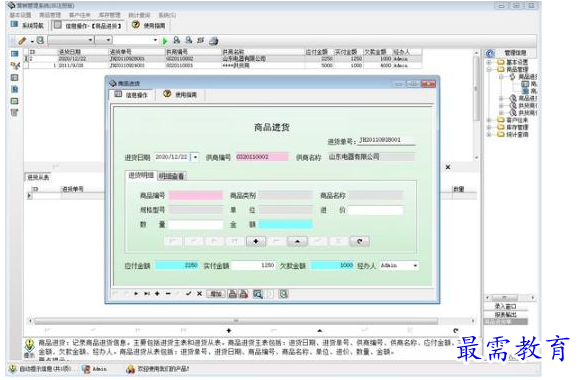578x380 pixels.
Task: Click the green card icon in left sidebar
Action: pyautogui.click(x=14, y=101)
